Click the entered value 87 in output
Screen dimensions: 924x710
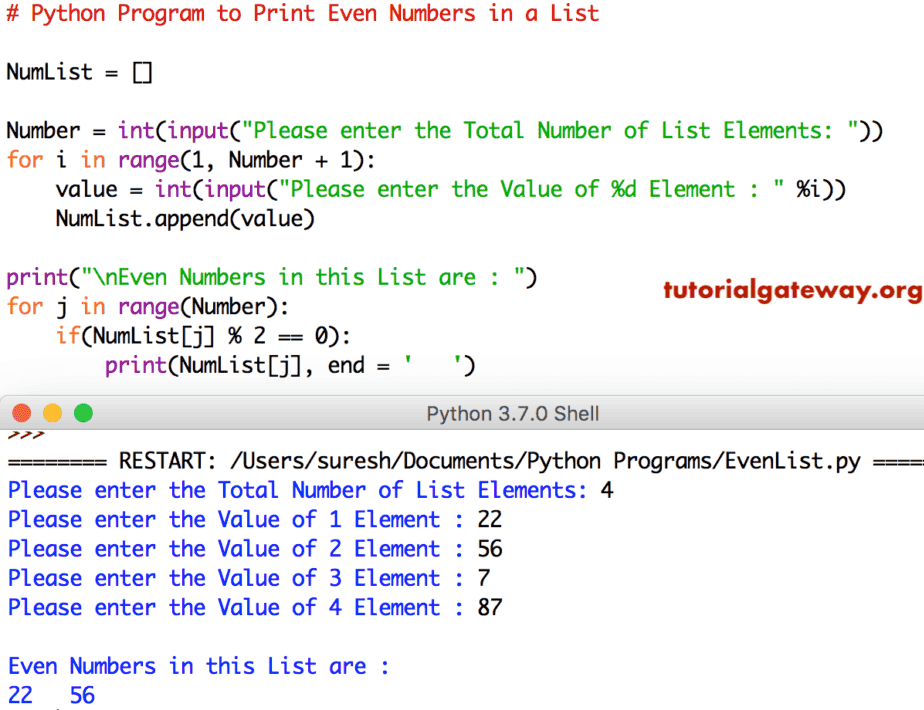tap(489, 607)
